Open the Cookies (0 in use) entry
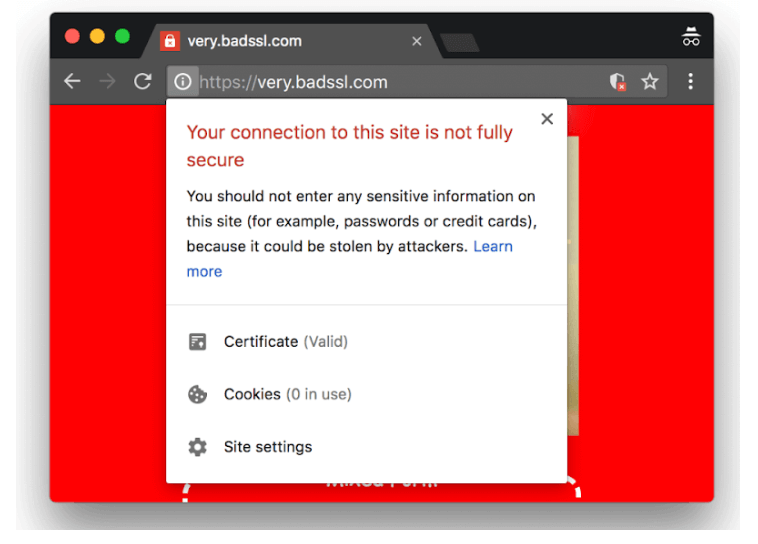Viewport: 758px width, 544px height. (287, 395)
